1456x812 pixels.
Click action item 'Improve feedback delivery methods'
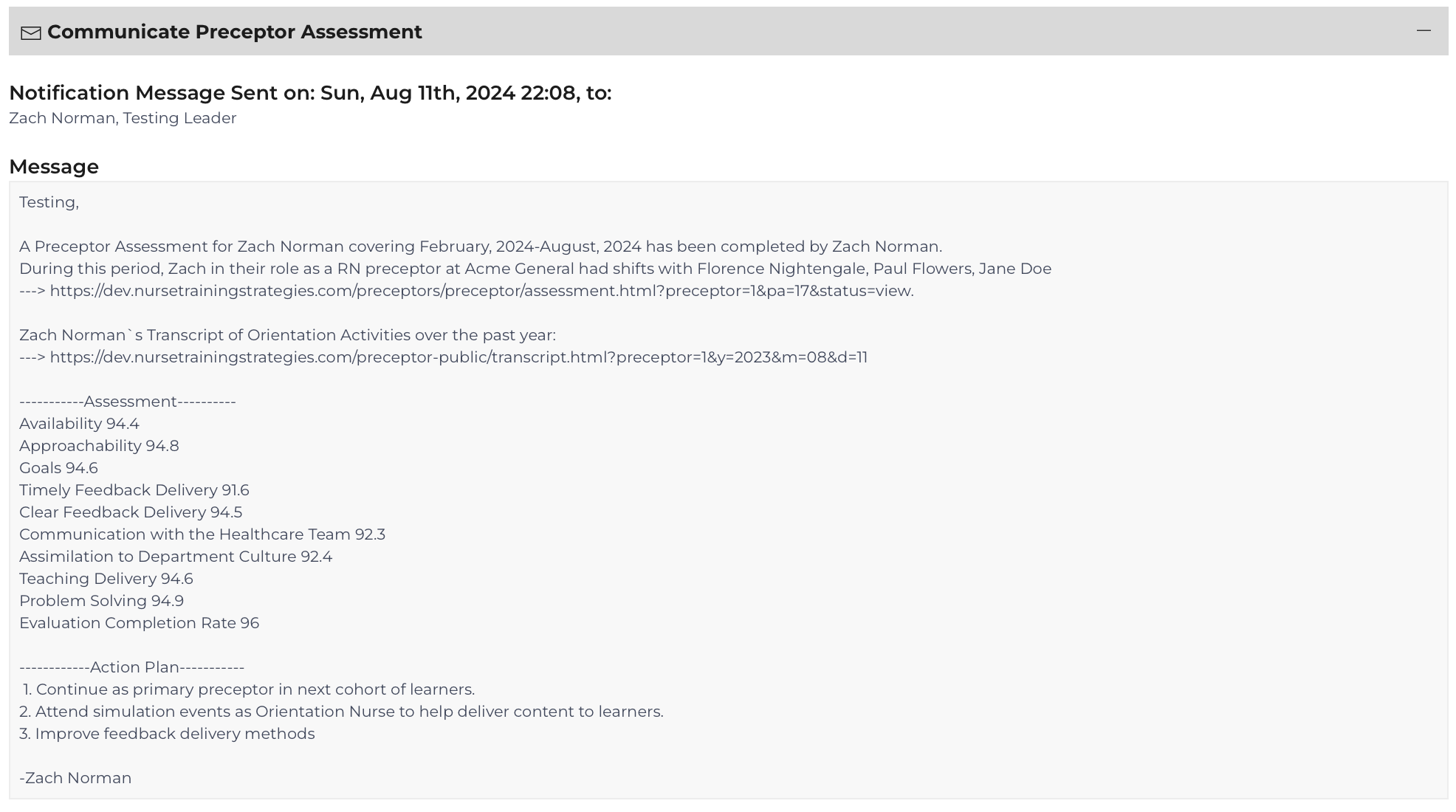pos(167,734)
